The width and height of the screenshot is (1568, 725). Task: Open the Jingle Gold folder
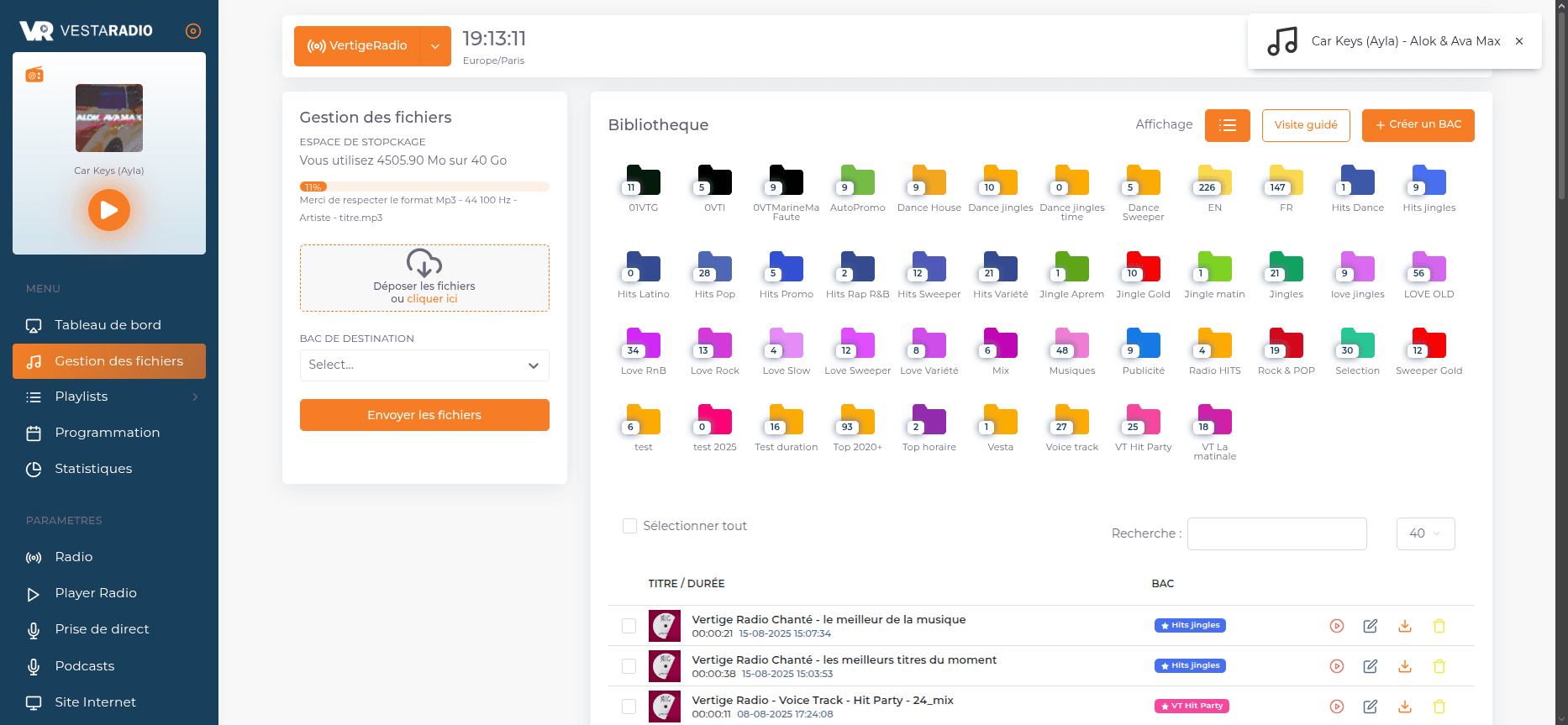click(x=1143, y=269)
